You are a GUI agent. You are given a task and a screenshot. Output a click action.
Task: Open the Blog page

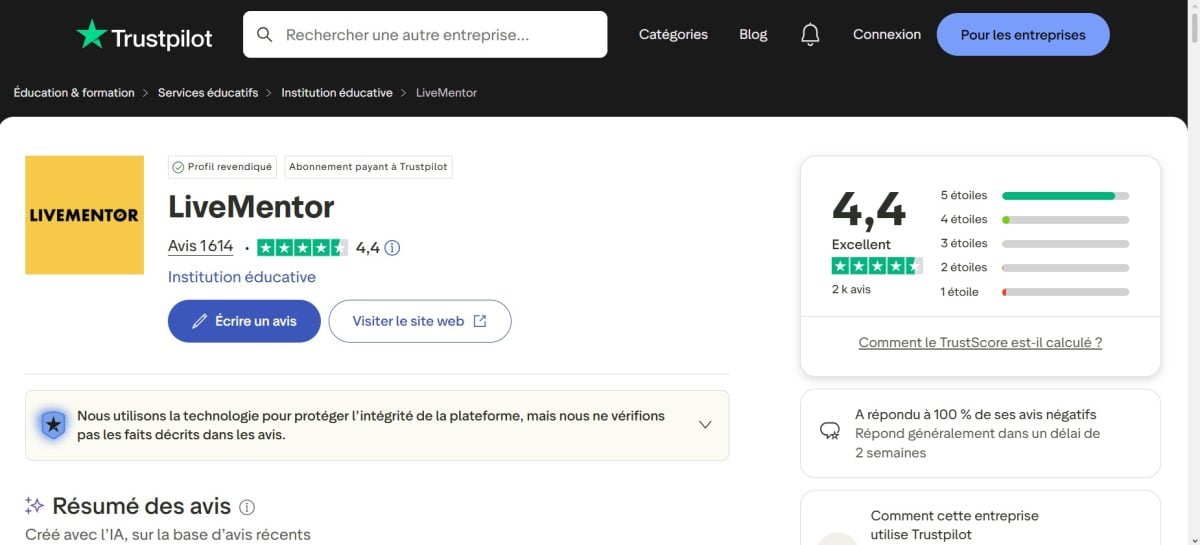(753, 35)
